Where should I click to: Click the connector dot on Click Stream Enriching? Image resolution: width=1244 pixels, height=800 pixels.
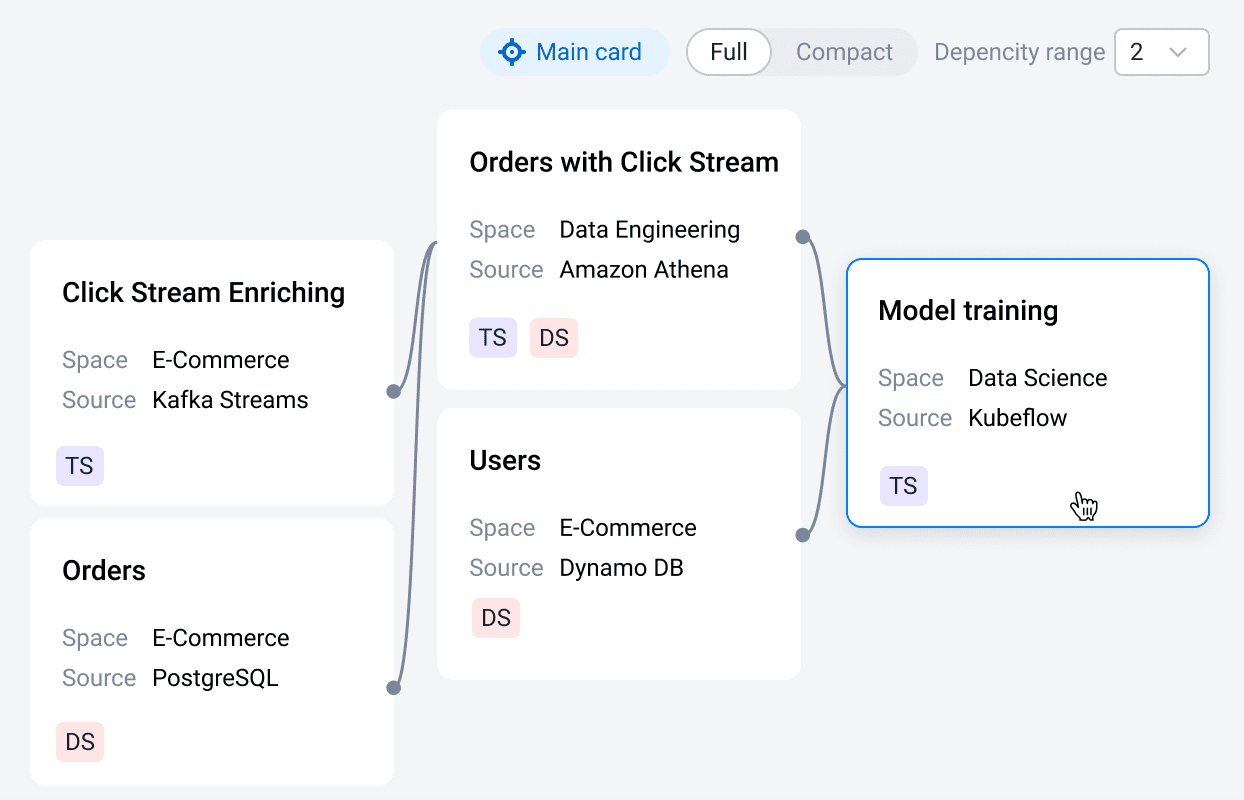(394, 391)
